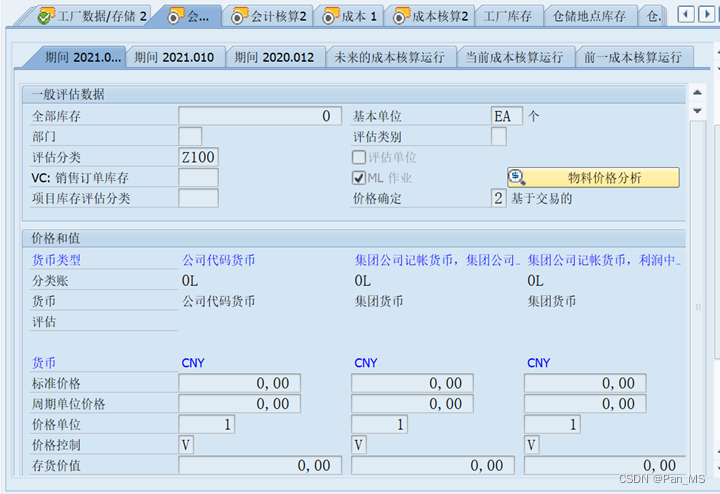This screenshot has width=720, height=494.
Task: Open the 成本核算2 tab
Action: pos(430,17)
